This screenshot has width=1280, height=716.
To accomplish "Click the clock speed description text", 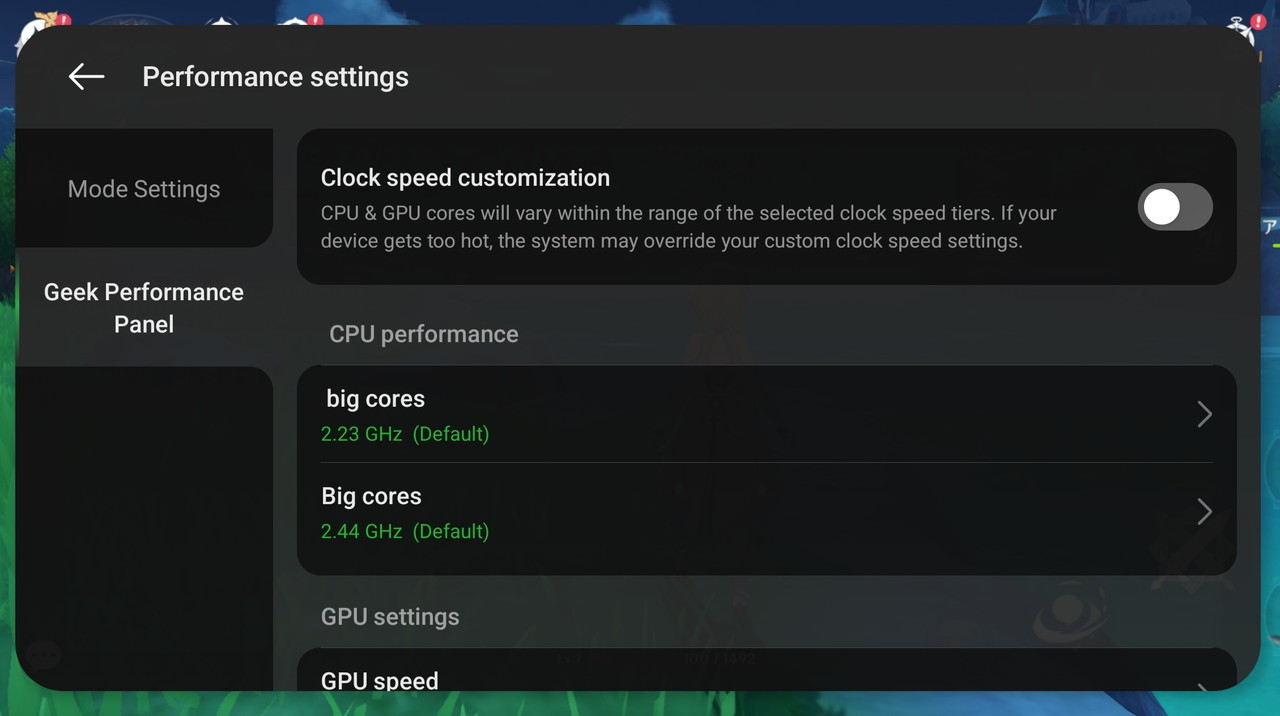I will pyautogui.click(x=688, y=227).
